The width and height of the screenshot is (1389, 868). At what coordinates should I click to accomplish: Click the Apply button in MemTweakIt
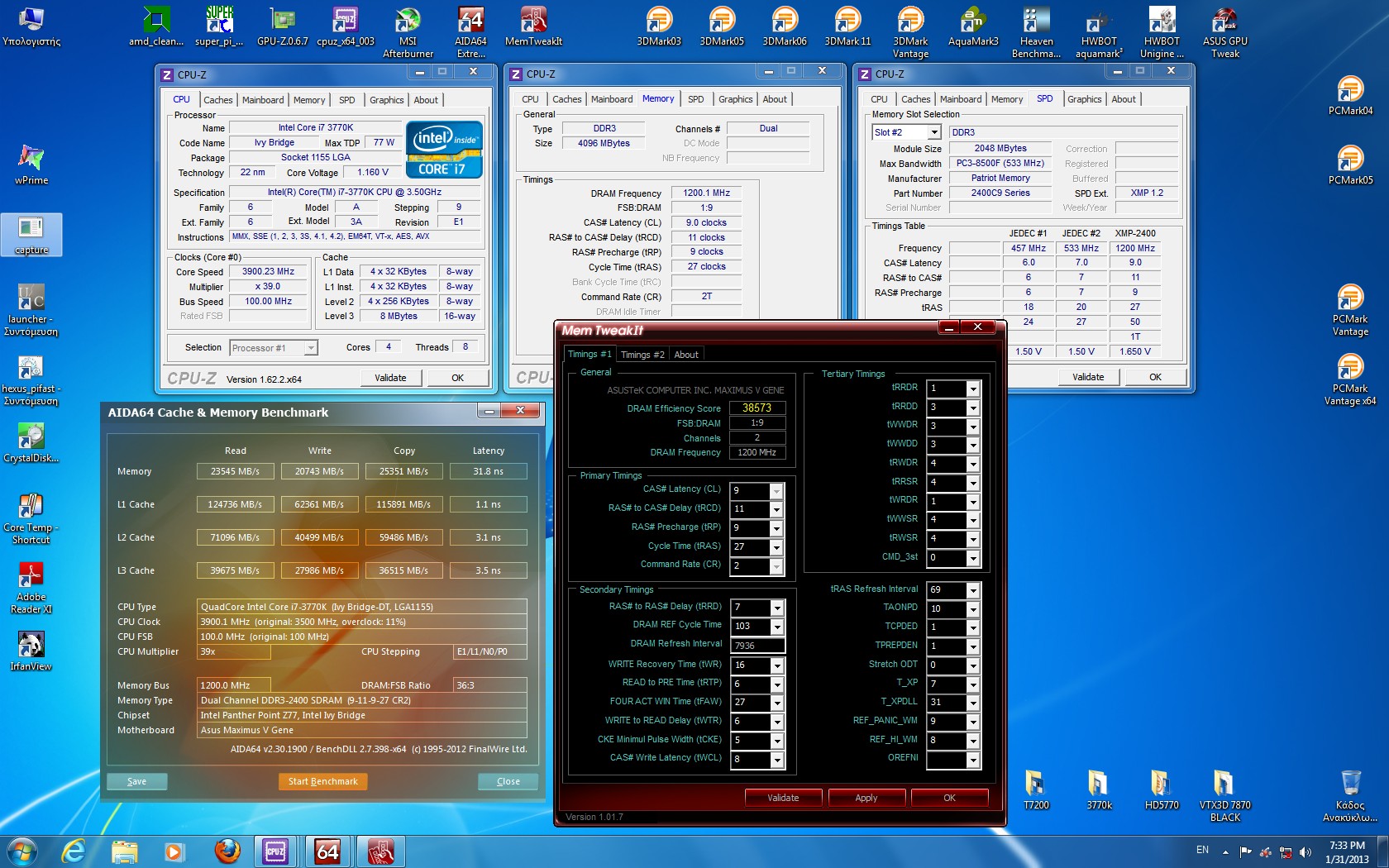tap(866, 798)
